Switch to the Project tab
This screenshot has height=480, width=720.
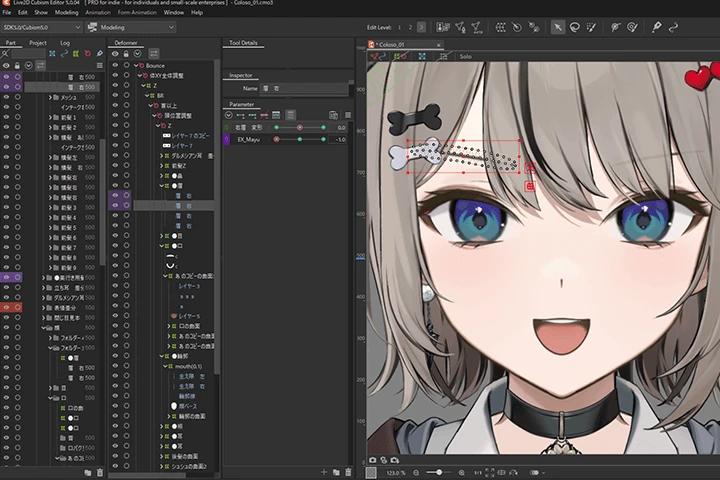point(38,43)
